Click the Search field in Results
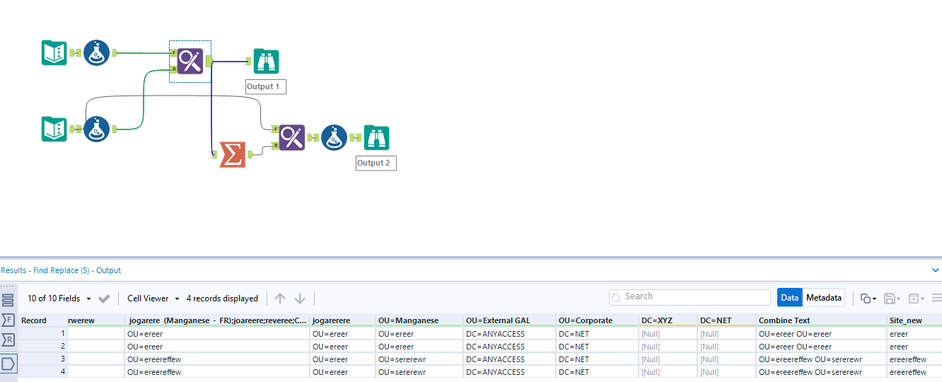 [x=690, y=297]
